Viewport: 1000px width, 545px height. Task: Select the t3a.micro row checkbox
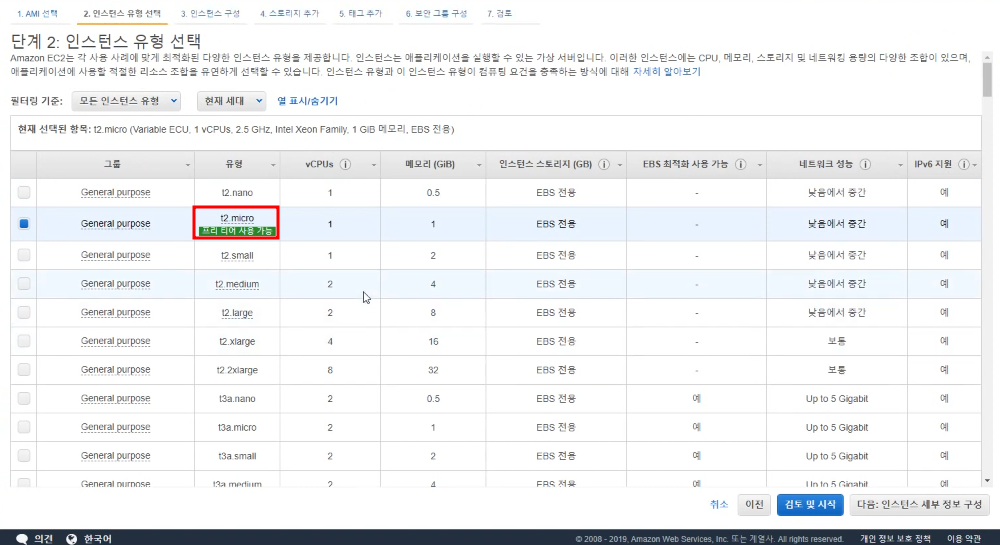point(24,426)
